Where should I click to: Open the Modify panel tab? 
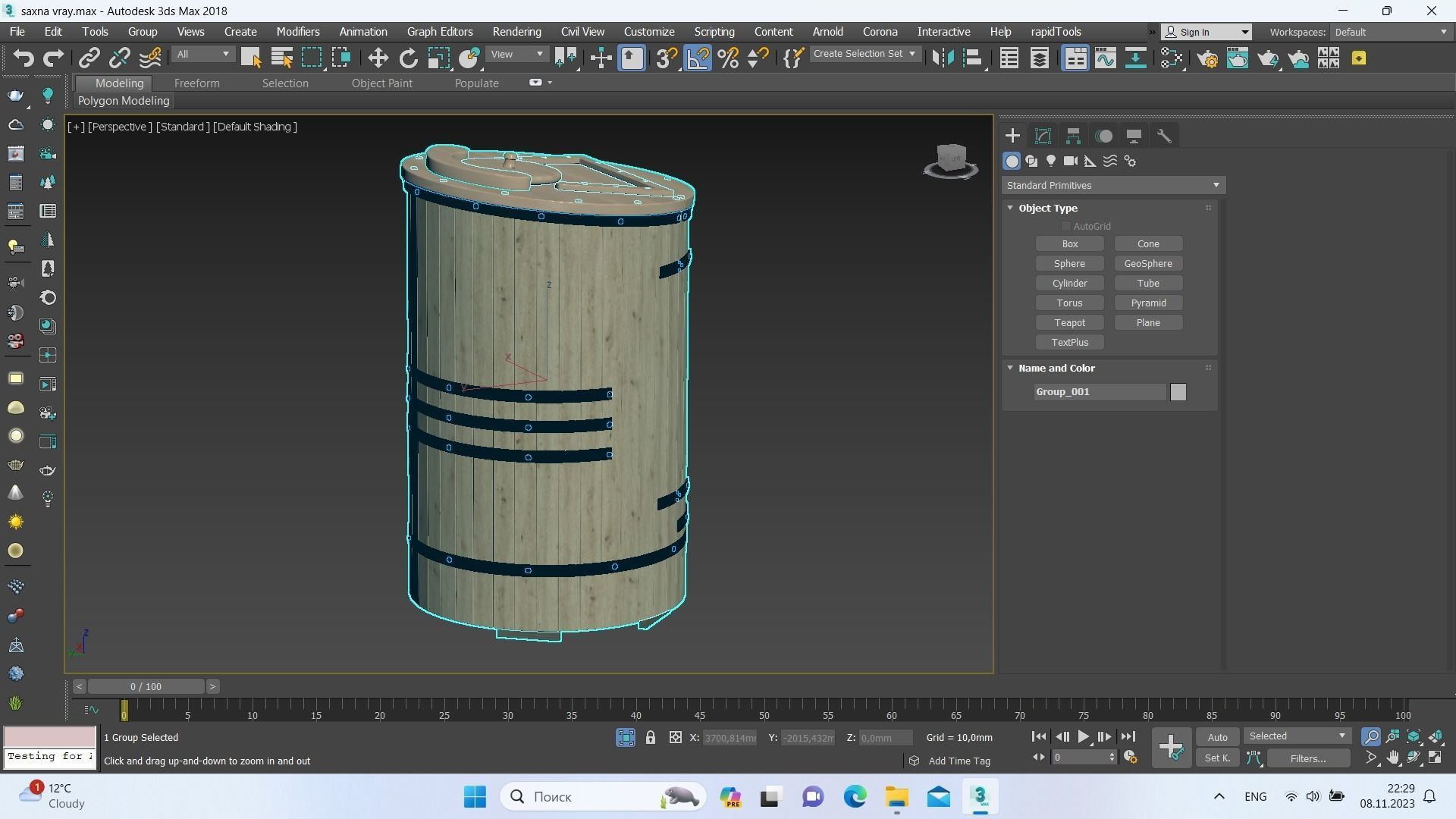pos(1043,136)
